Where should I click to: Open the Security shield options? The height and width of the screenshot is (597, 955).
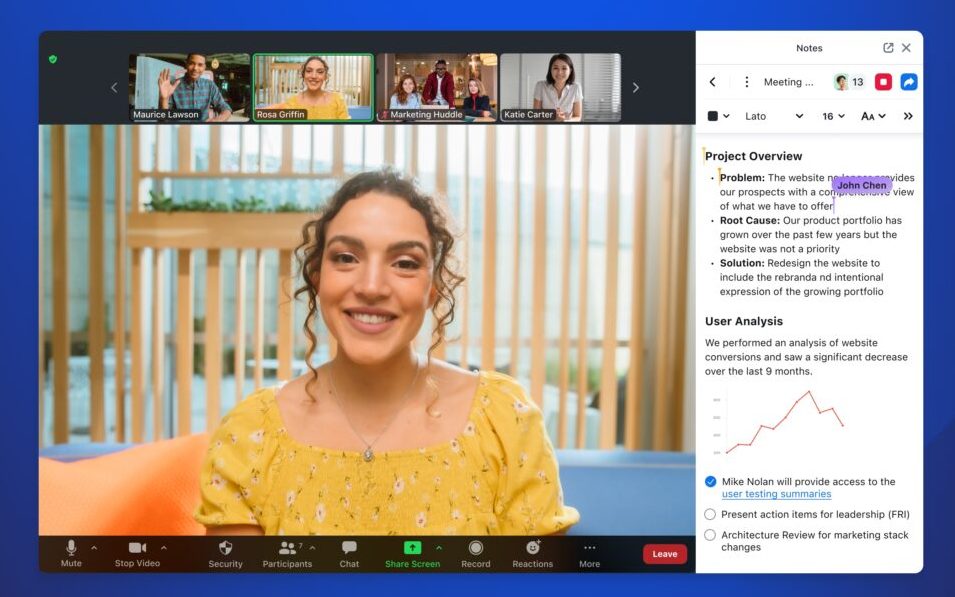225,548
